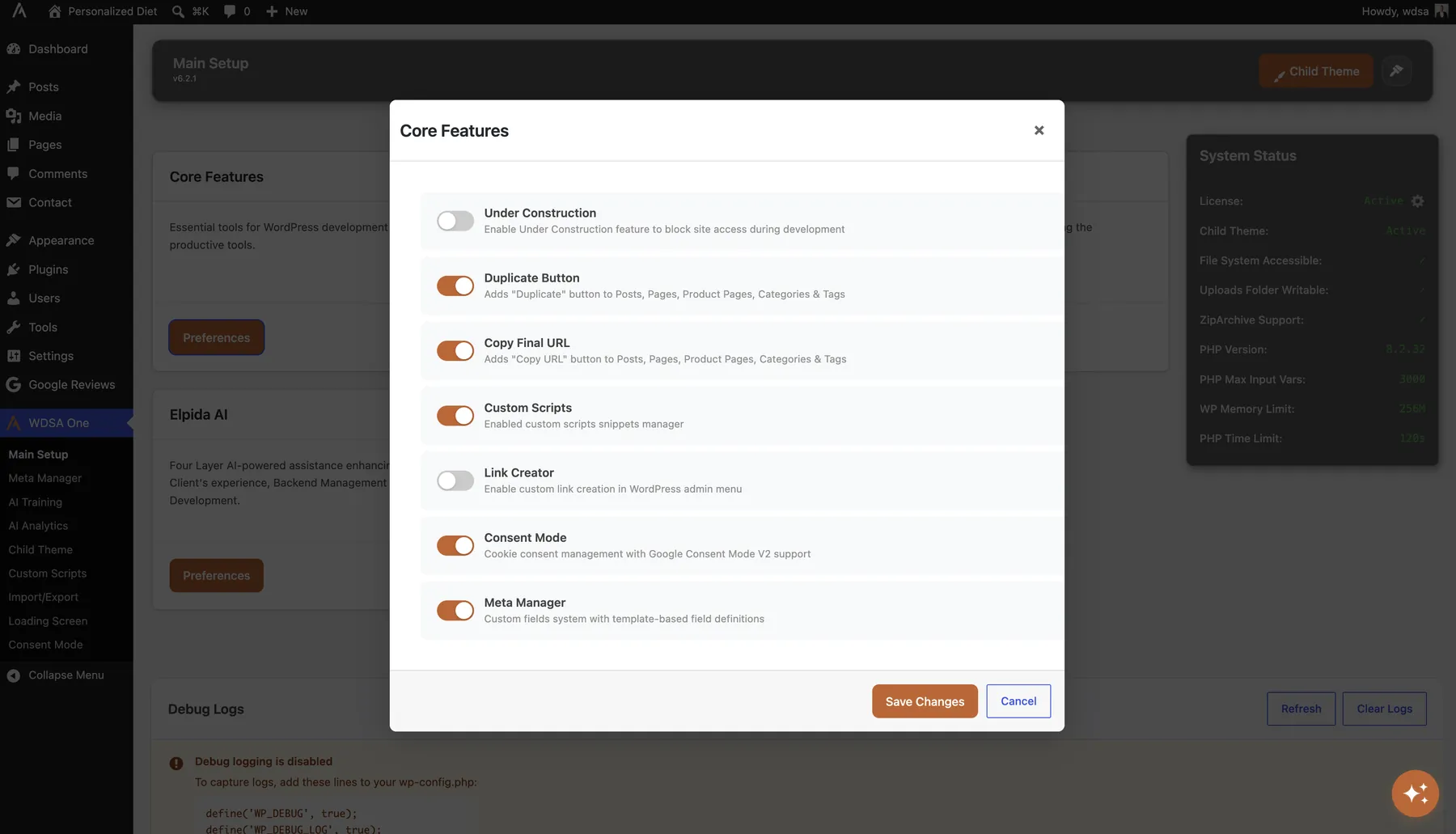Click the home icon next to Personalized Diet
This screenshot has width=1456, height=834.
pyautogui.click(x=54, y=11)
